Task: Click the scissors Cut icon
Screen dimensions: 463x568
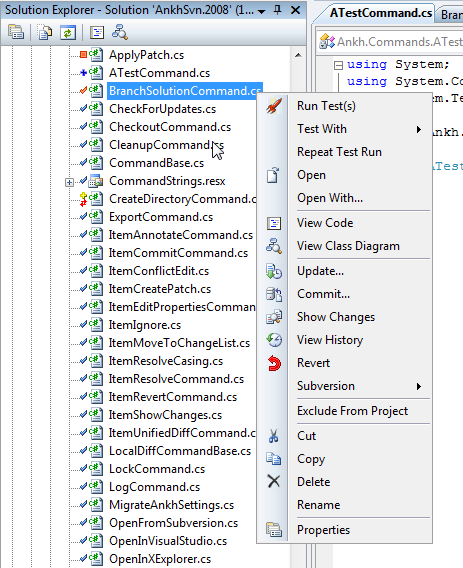Action: (274, 436)
